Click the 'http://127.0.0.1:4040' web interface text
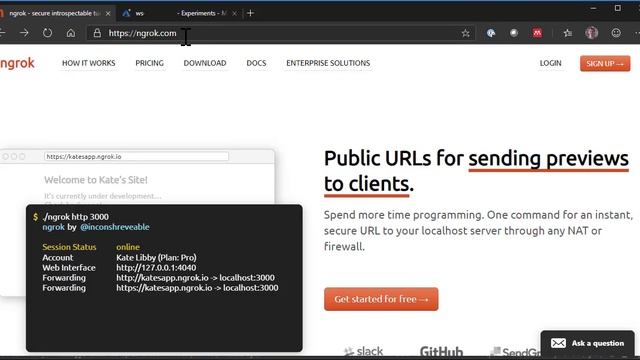This screenshot has height=360, width=640. tap(156, 268)
